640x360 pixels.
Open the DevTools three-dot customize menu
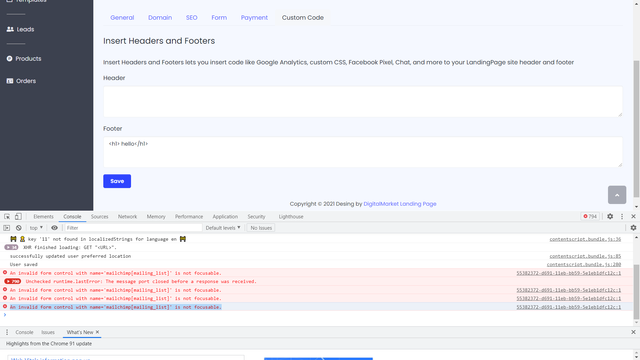(x=622, y=217)
